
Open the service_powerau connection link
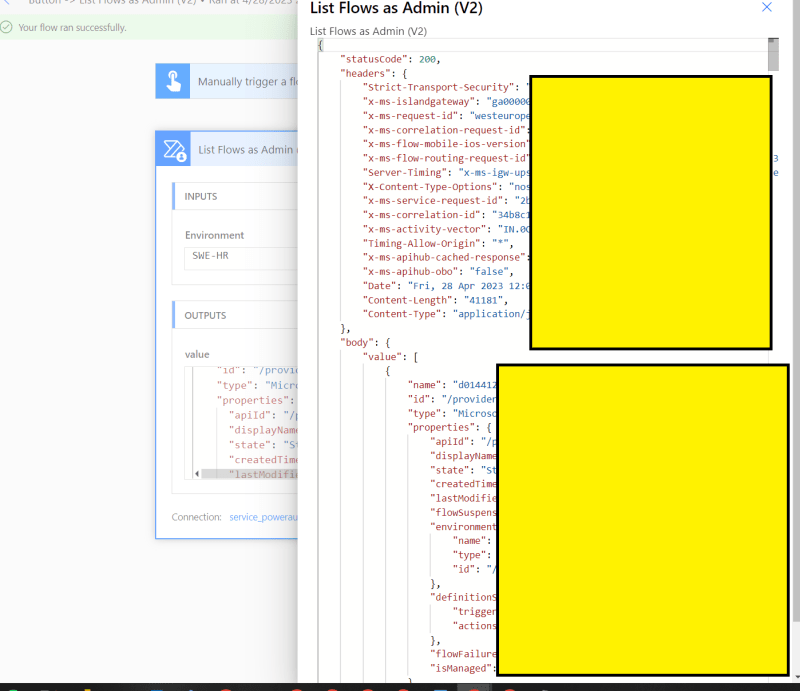263,517
